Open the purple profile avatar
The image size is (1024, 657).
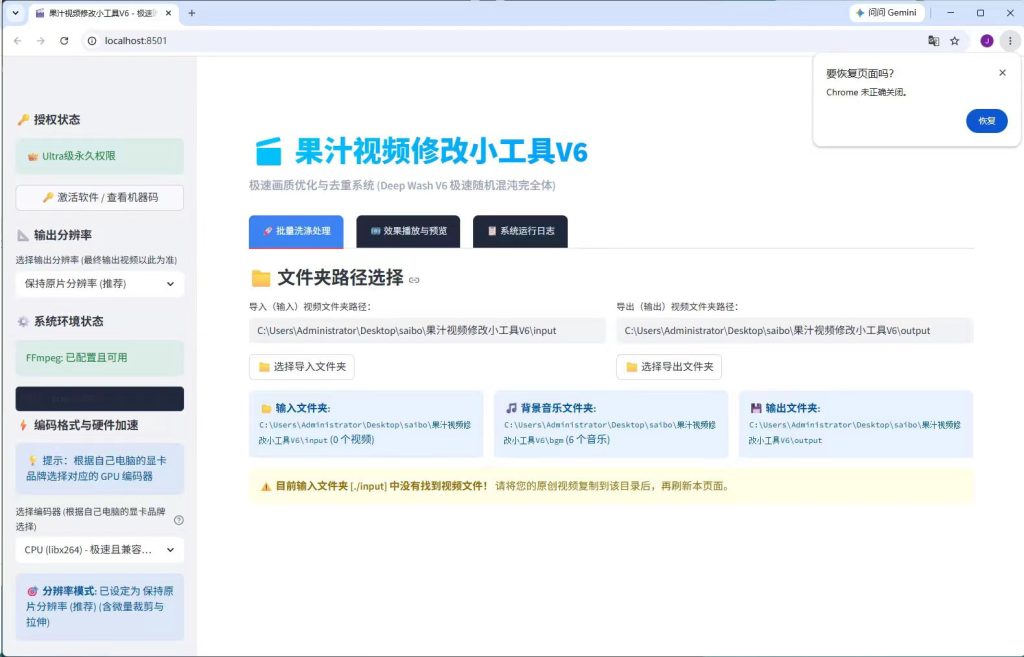pyautogui.click(x=987, y=40)
